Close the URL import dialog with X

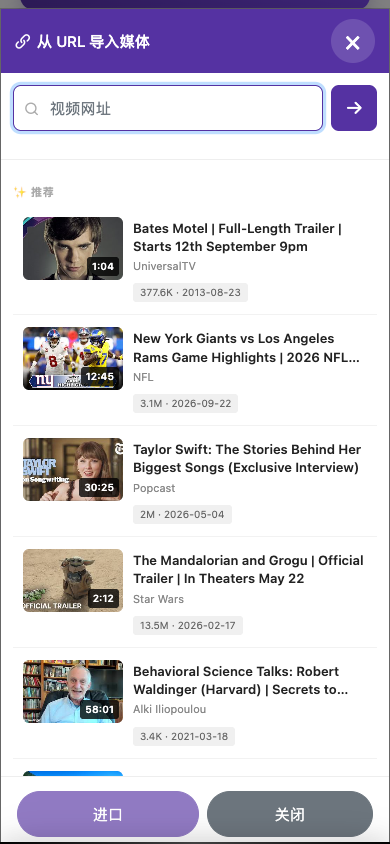click(x=352, y=41)
